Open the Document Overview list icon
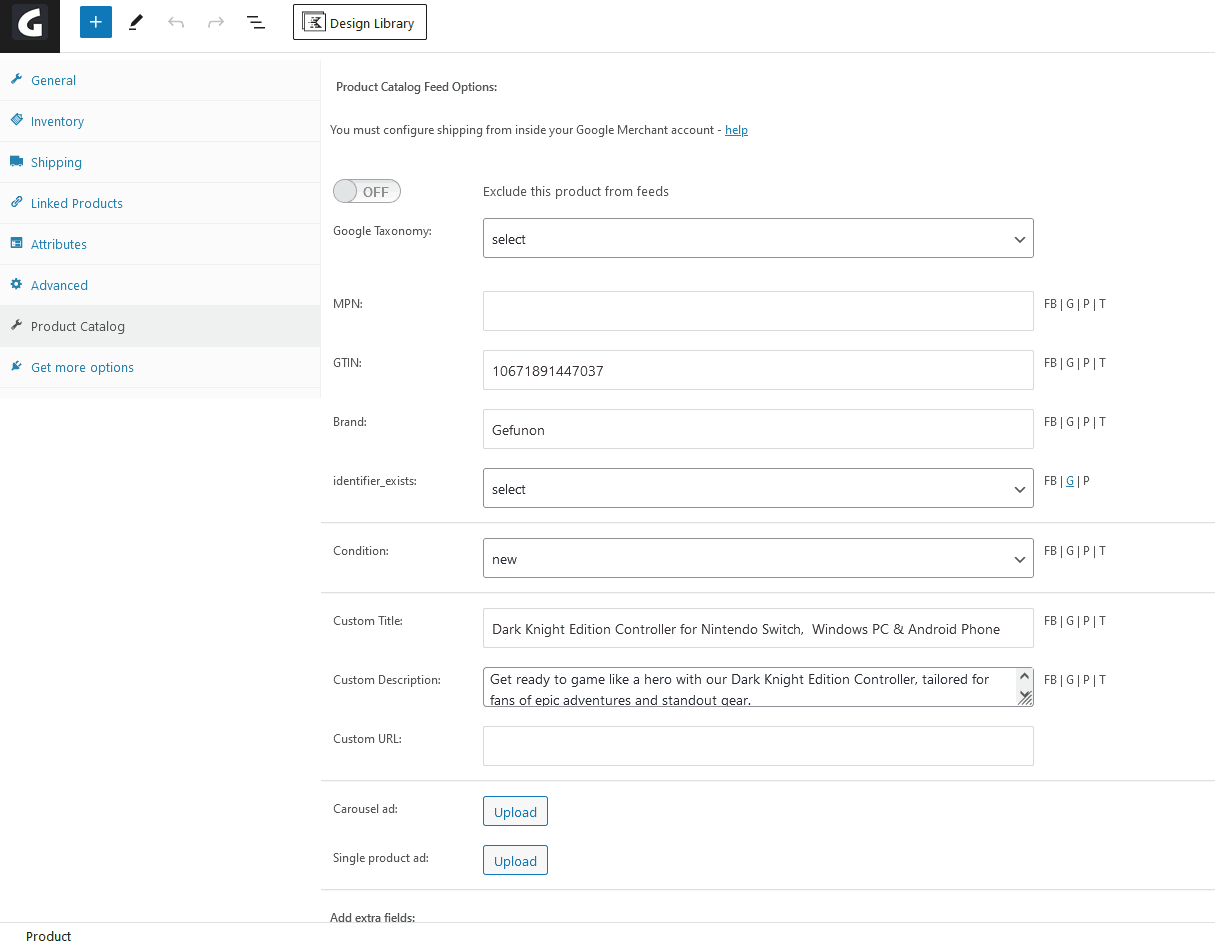Image resolution: width=1215 pixels, height=943 pixels. coord(256,22)
